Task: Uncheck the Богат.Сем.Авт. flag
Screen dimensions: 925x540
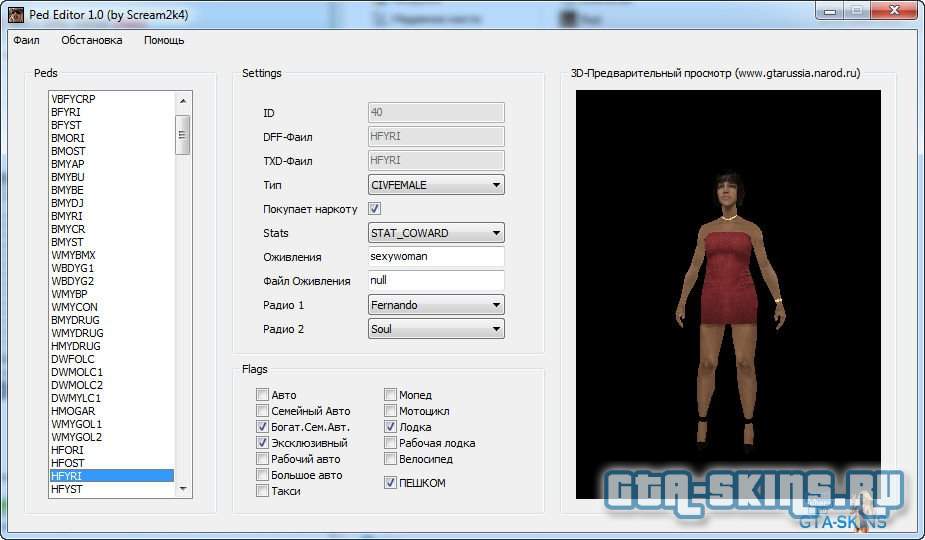Action: click(263, 426)
